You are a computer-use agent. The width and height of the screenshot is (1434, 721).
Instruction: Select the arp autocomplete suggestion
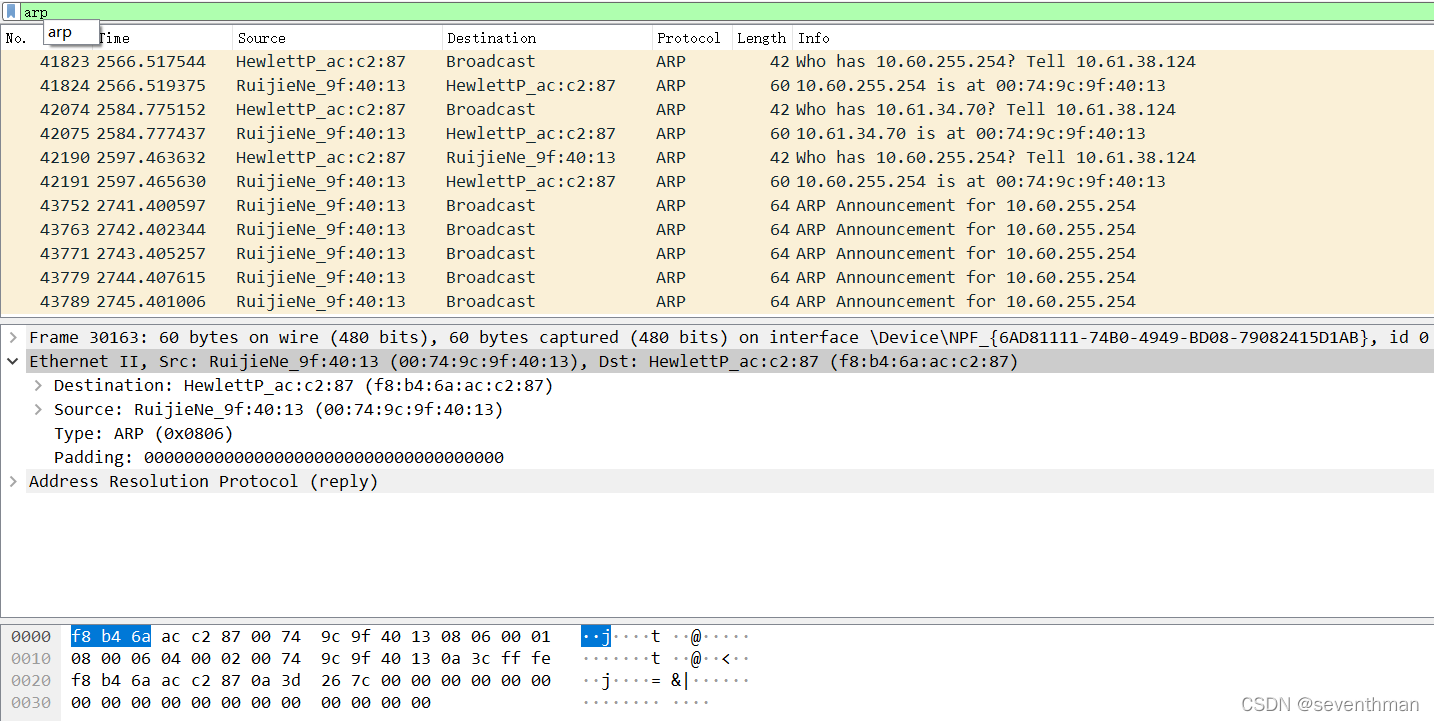tap(71, 32)
